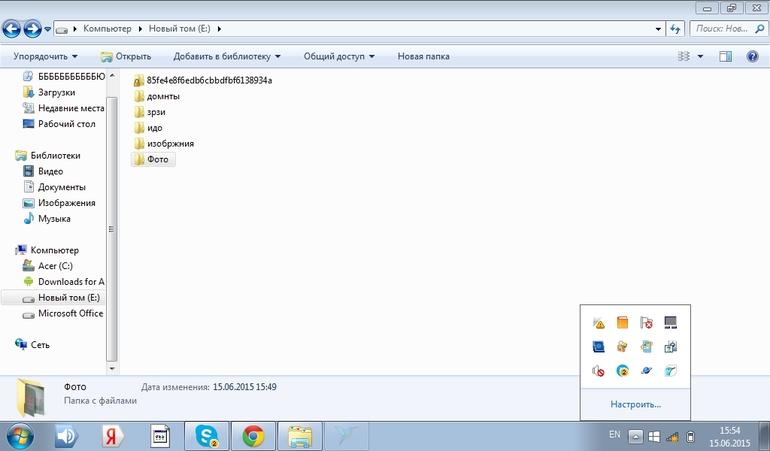This screenshot has height=451, width=770.
Task: Click the Yandex taskbar icon
Action: [x=115, y=436]
